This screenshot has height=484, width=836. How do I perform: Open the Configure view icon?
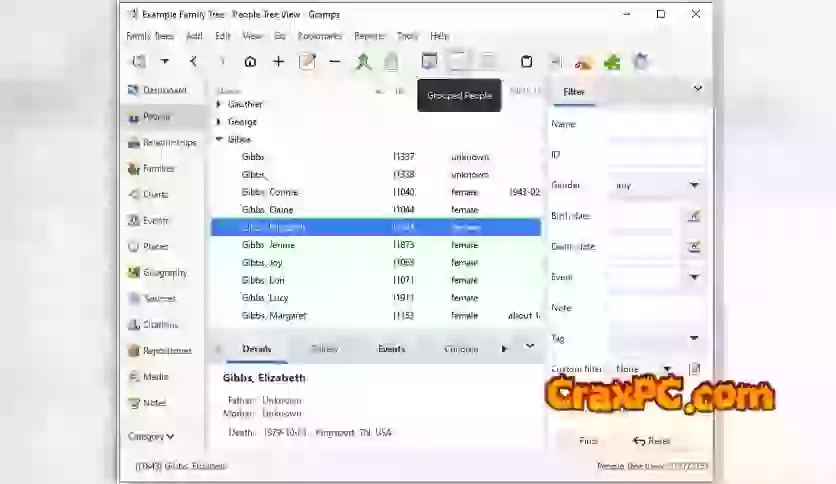click(429, 61)
